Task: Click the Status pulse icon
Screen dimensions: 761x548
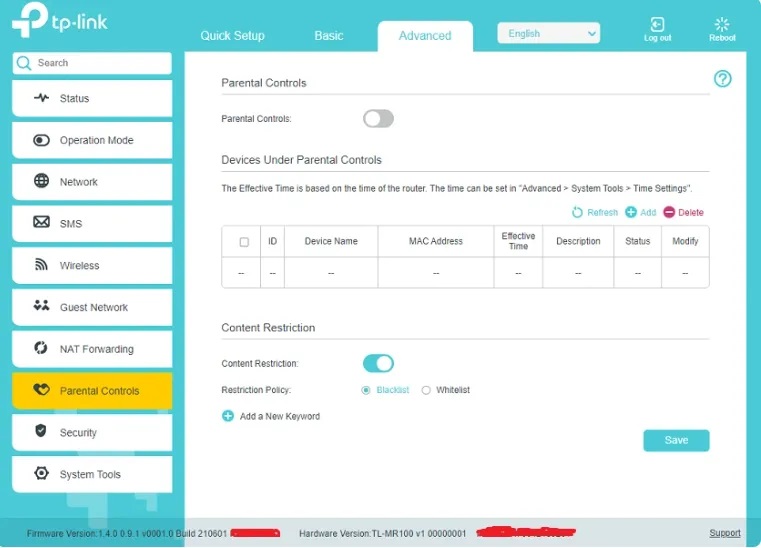Action: tap(41, 98)
